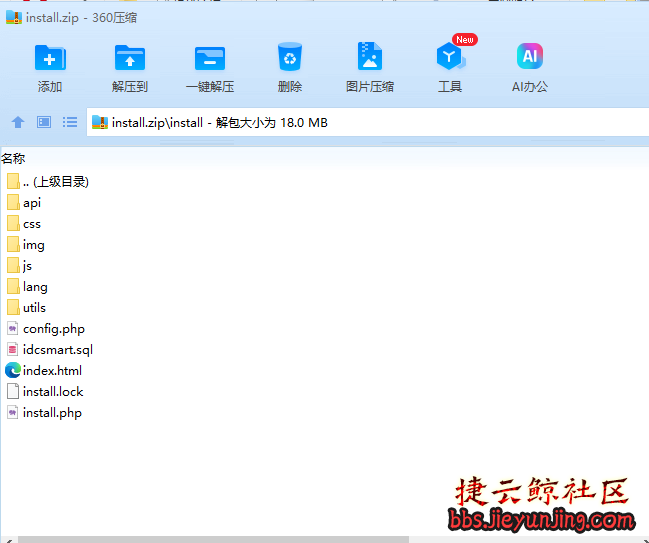Click the lang folder icon
The height and width of the screenshot is (543, 649).
coord(13,286)
